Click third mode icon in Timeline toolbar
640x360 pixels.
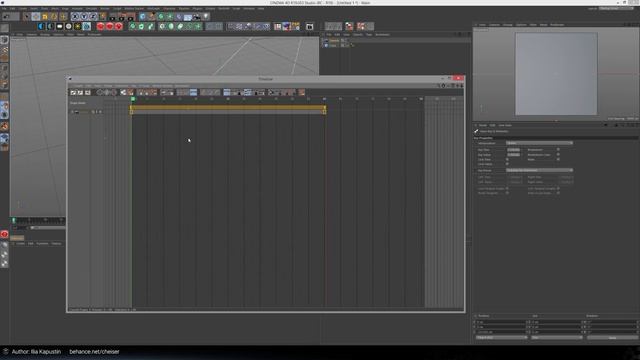coord(87,93)
